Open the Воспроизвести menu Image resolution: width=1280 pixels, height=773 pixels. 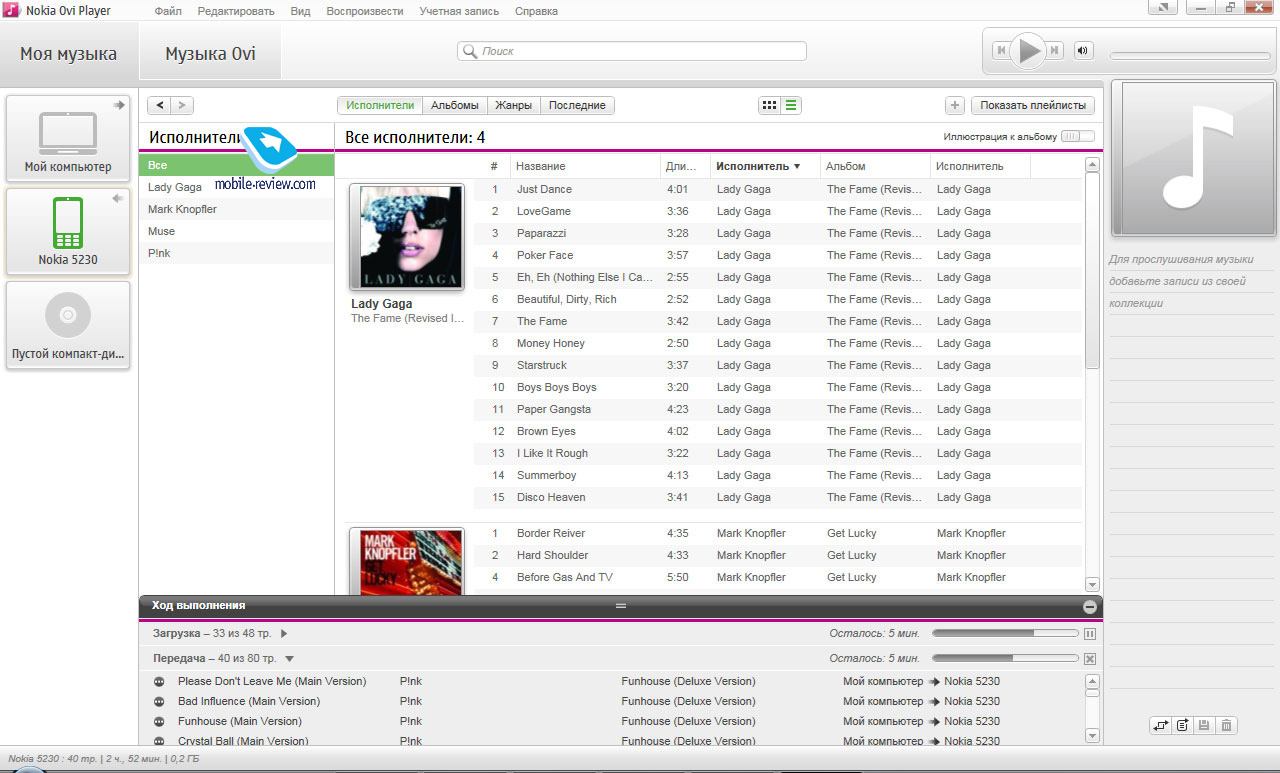tap(365, 11)
